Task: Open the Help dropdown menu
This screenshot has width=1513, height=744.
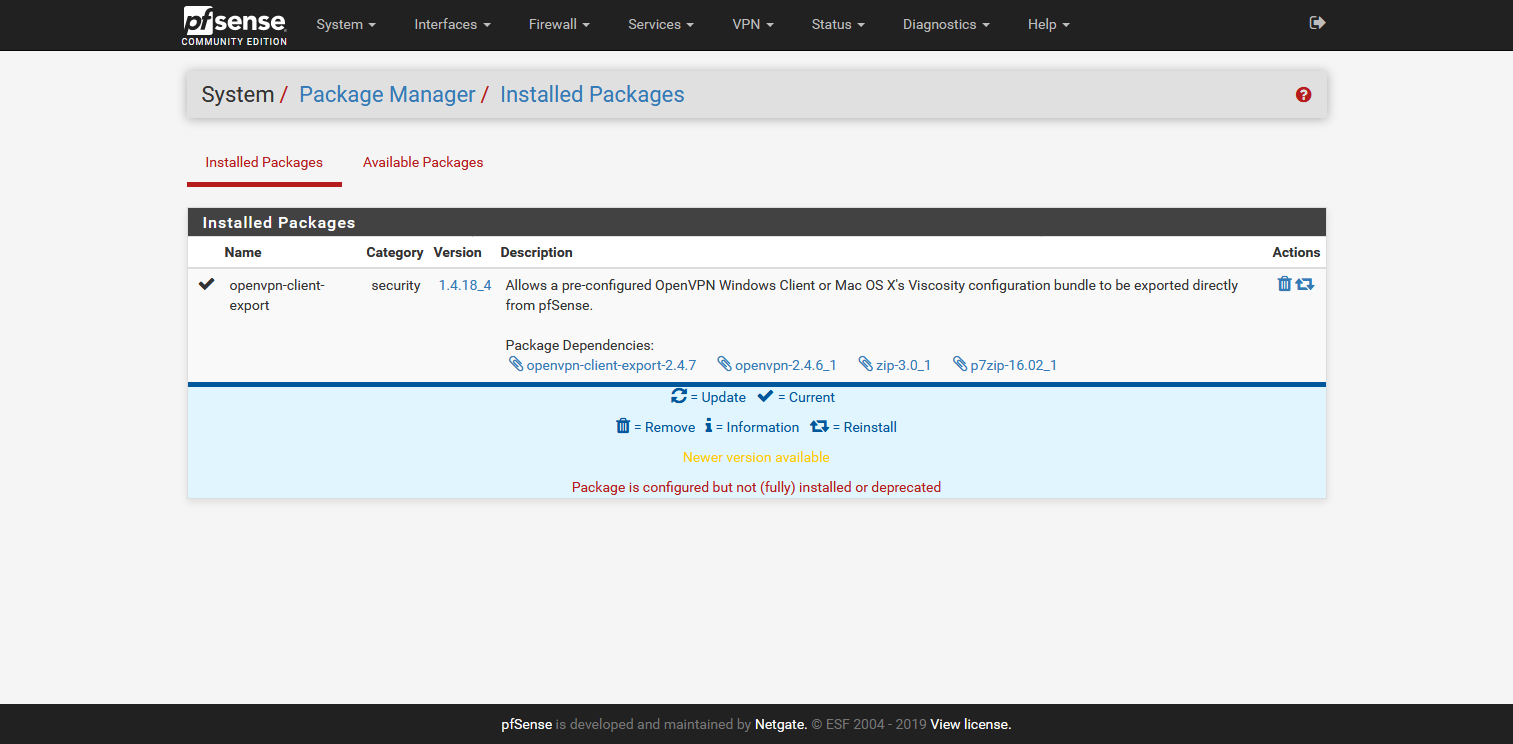Action: pos(1048,24)
